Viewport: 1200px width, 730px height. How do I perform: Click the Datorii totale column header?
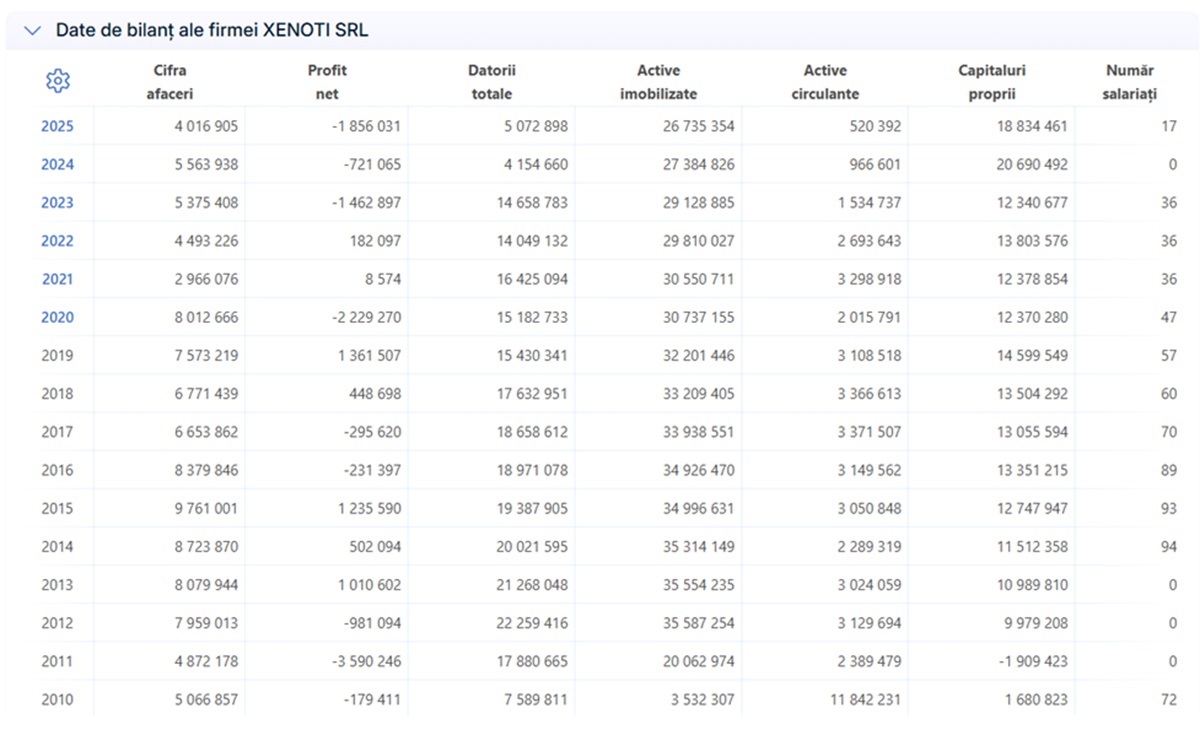492,82
